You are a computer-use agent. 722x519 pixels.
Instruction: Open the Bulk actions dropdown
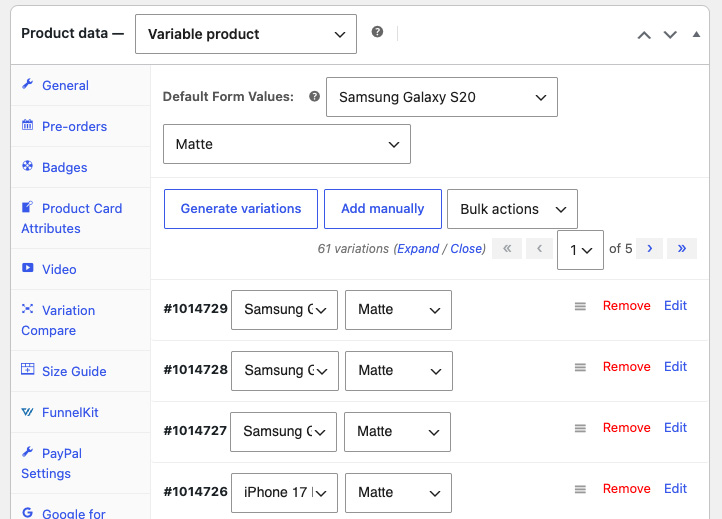pos(512,209)
